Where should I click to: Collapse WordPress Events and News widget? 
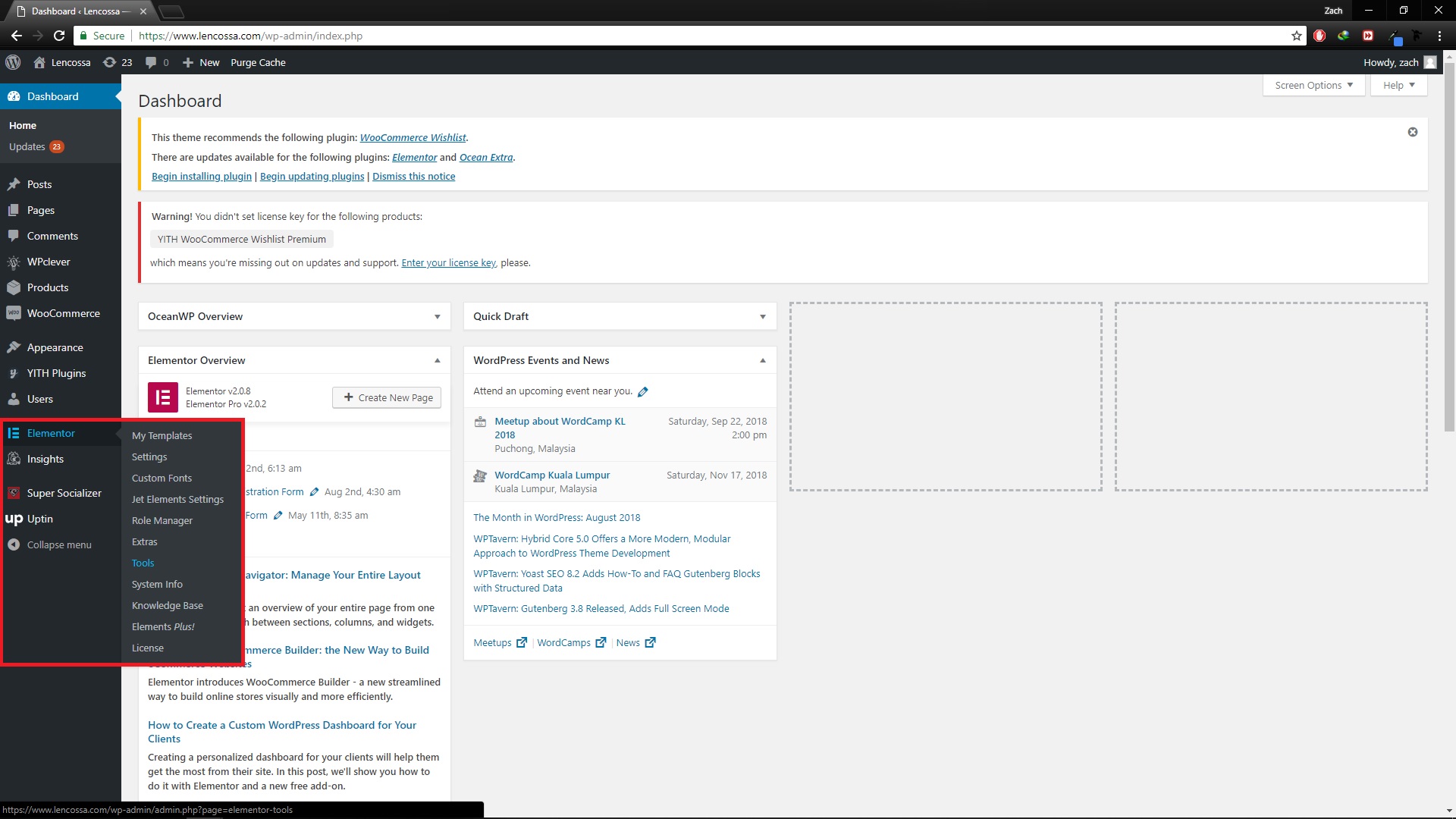(763, 361)
